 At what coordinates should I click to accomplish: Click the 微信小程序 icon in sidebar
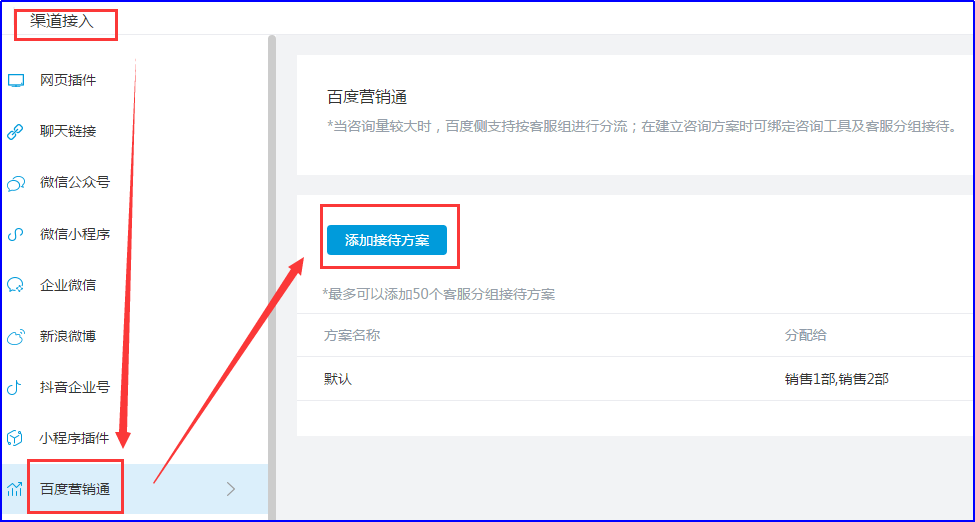pos(16,234)
